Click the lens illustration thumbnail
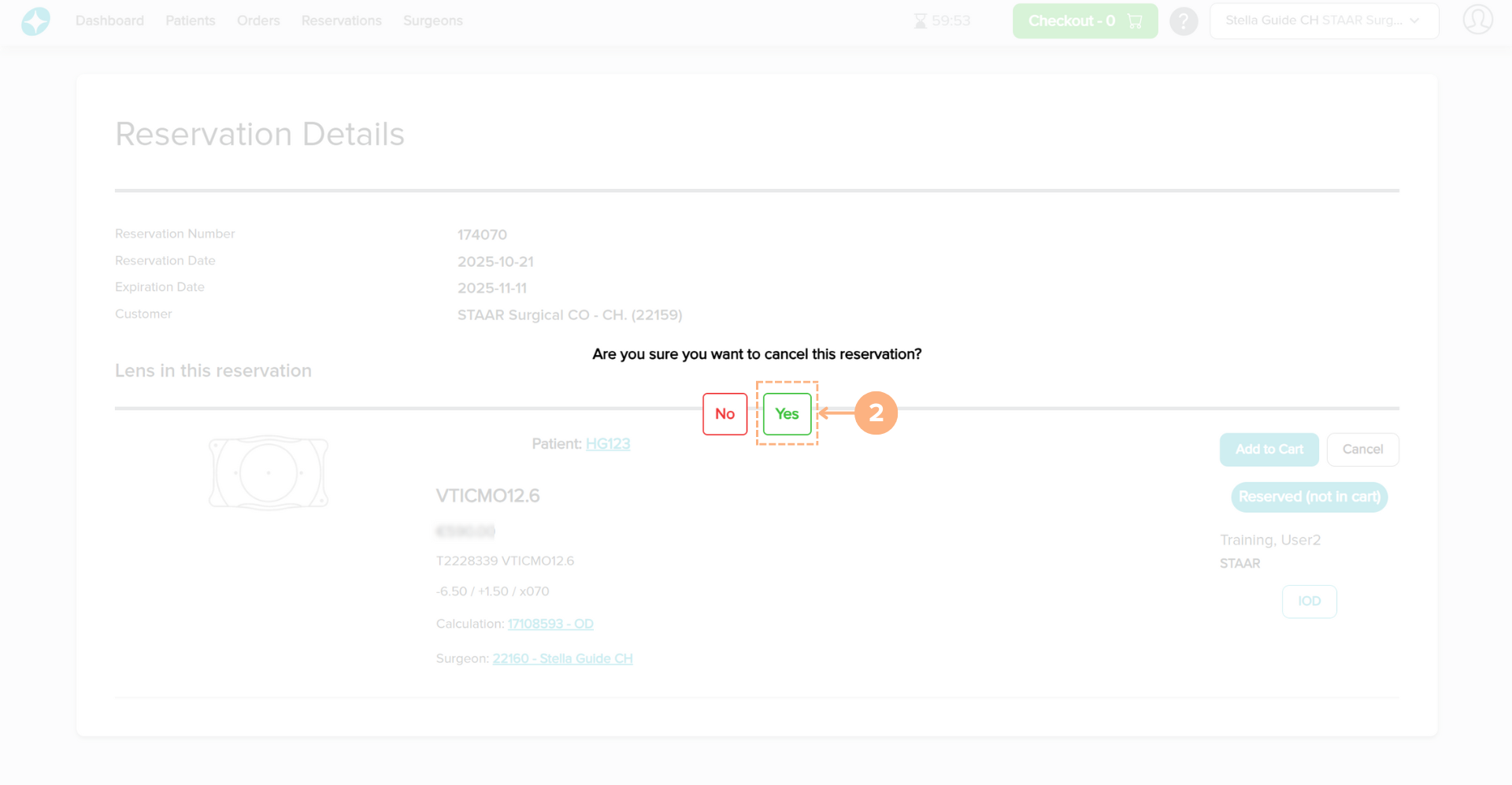The width and height of the screenshot is (1512, 785). [x=269, y=472]
